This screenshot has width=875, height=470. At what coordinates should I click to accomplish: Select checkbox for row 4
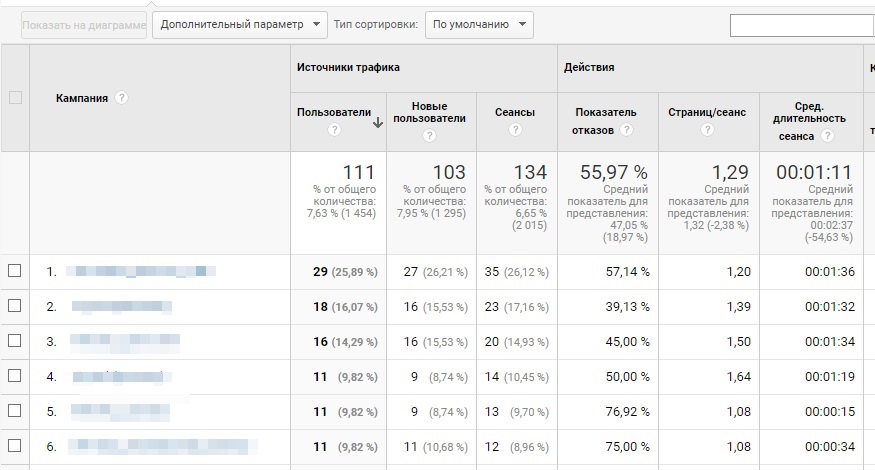pos(15,376)
